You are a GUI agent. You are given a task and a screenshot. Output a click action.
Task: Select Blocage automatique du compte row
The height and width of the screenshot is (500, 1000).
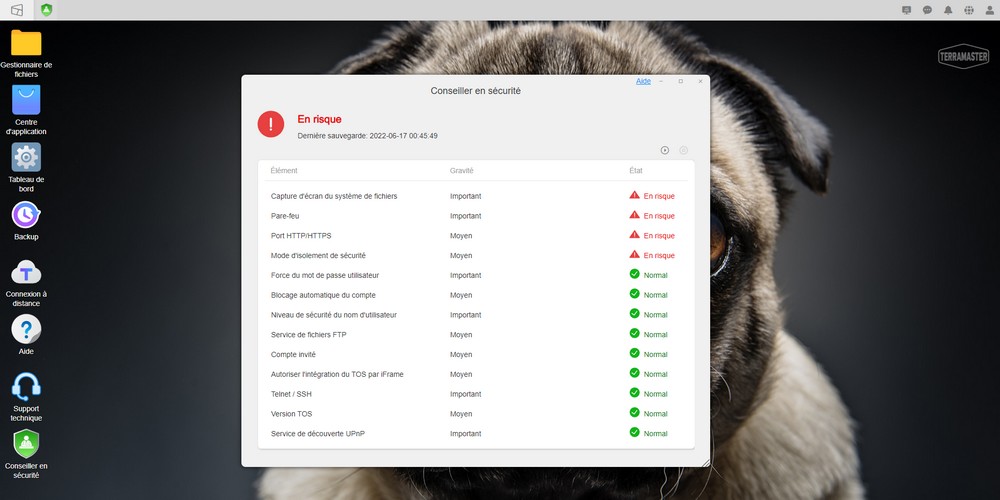pyautogui.click(x=476, y=295)
